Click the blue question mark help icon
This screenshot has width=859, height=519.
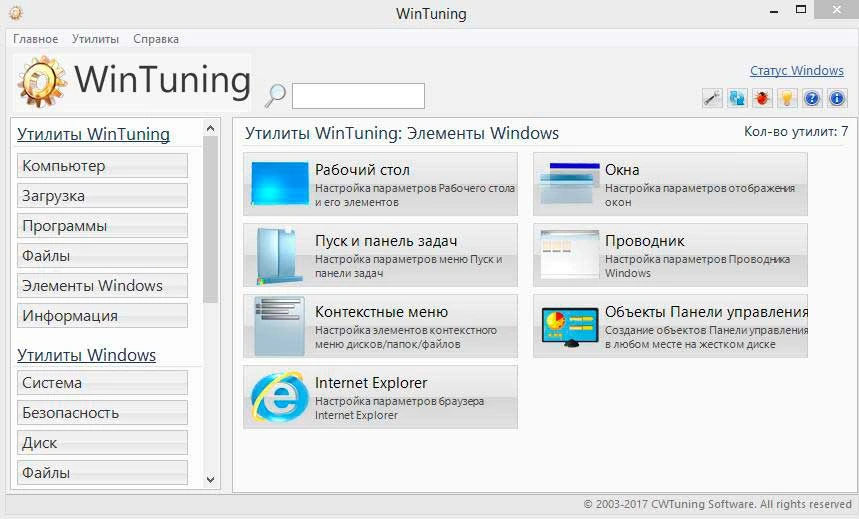pyautogui.click(x=812, y=99)
